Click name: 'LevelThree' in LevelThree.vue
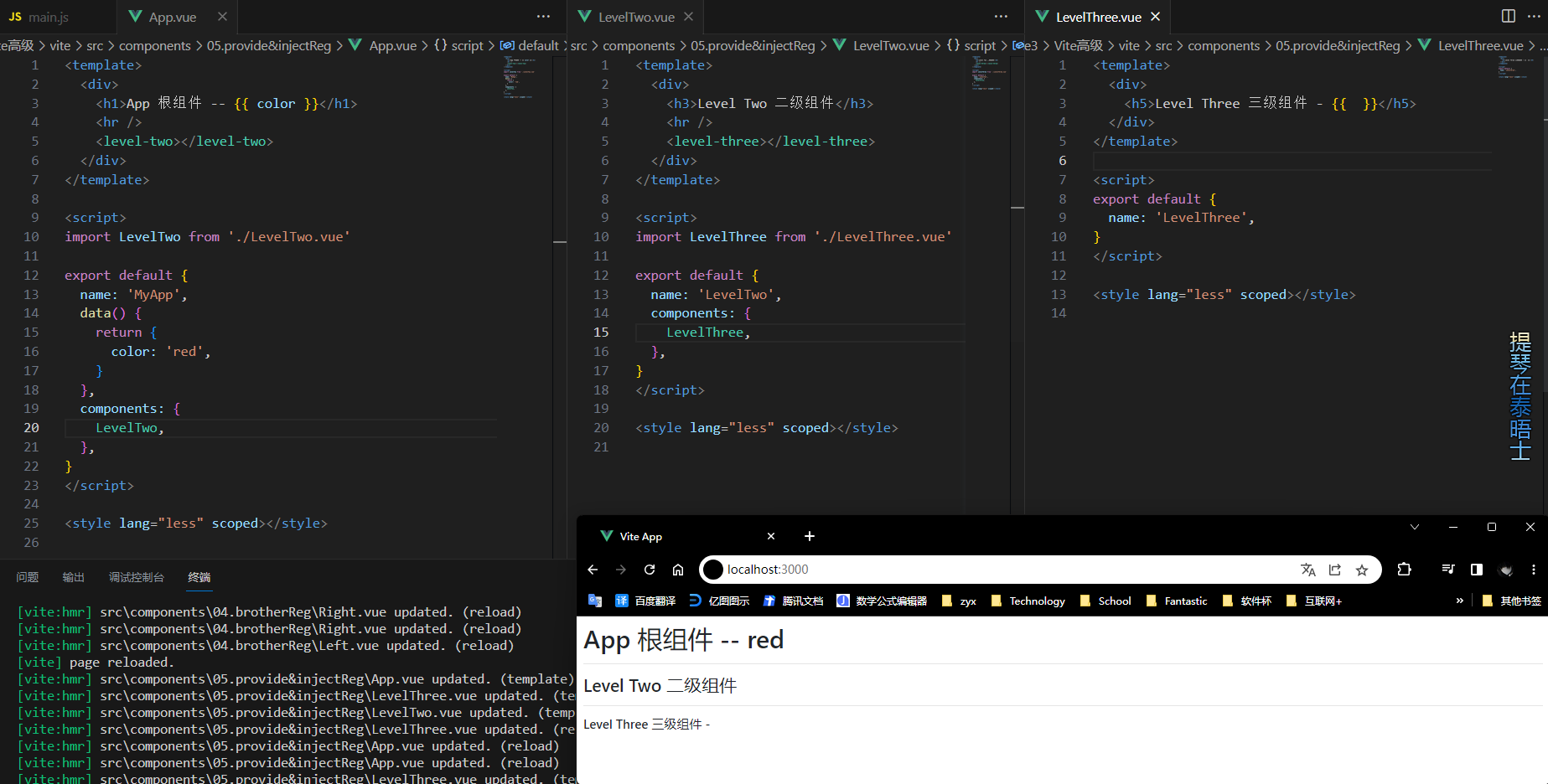 click(x=1181, y=218)
